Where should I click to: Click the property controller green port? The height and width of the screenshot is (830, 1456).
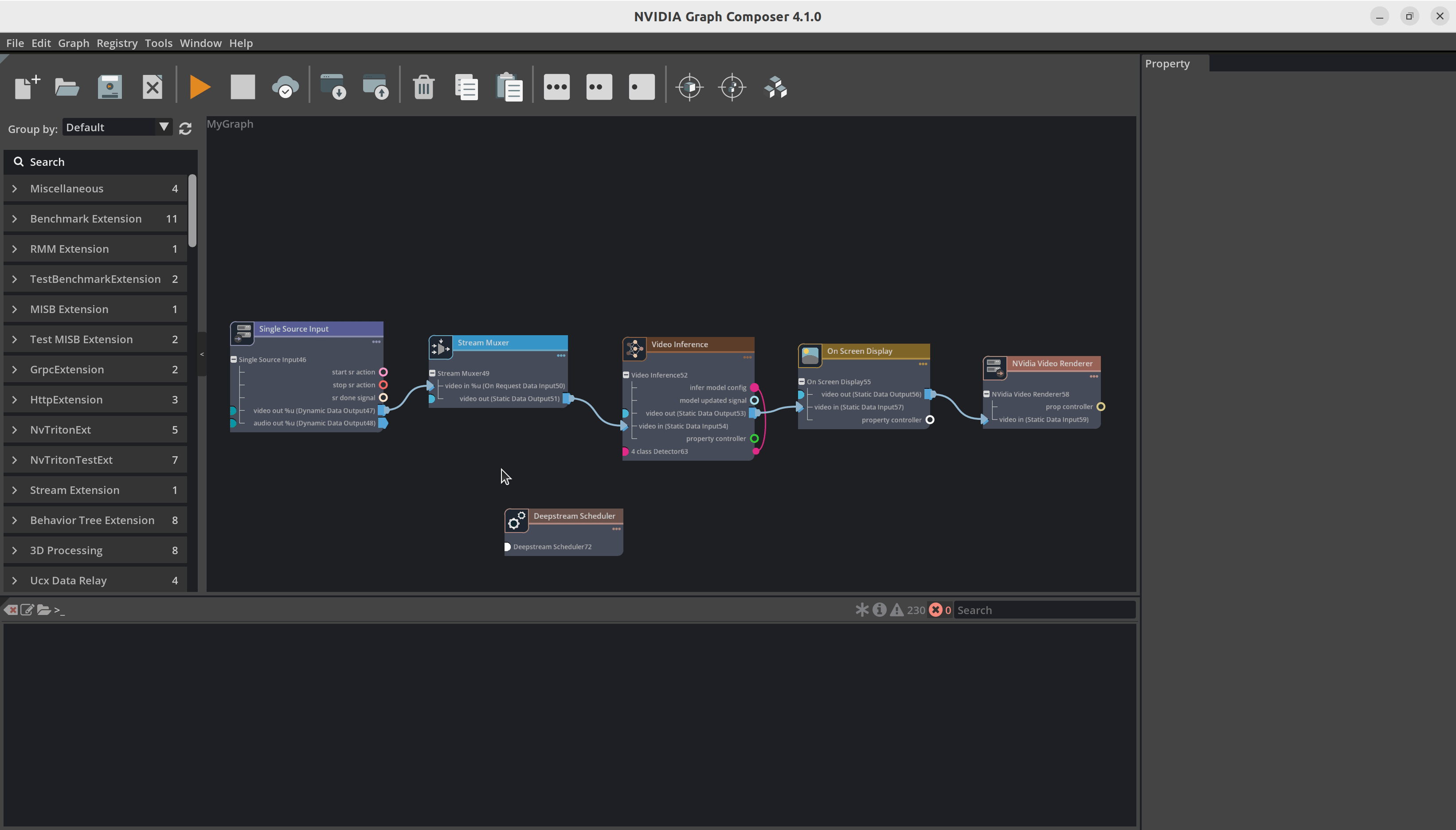coord(754,439)
